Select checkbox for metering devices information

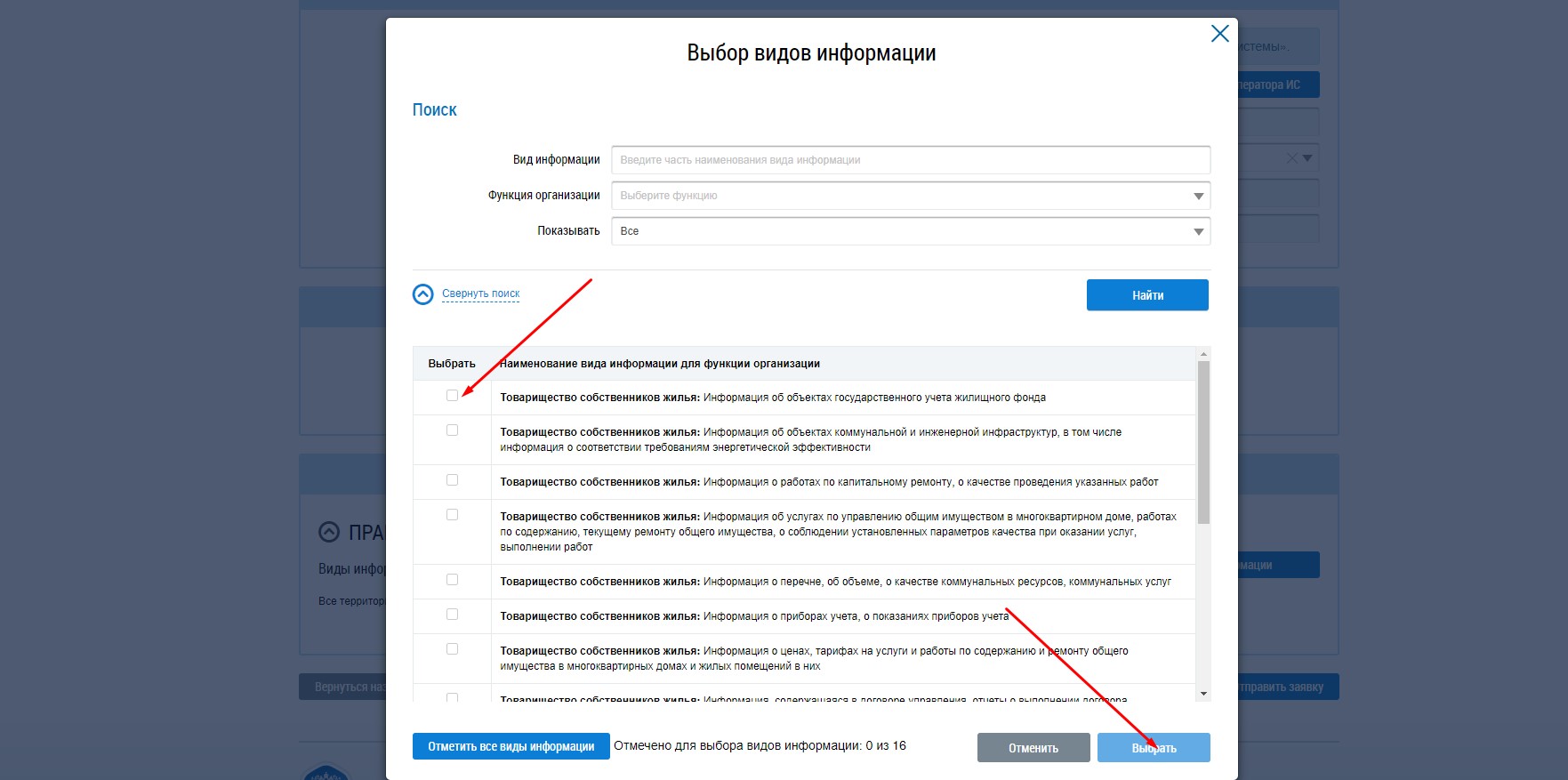tap(452, 615)
